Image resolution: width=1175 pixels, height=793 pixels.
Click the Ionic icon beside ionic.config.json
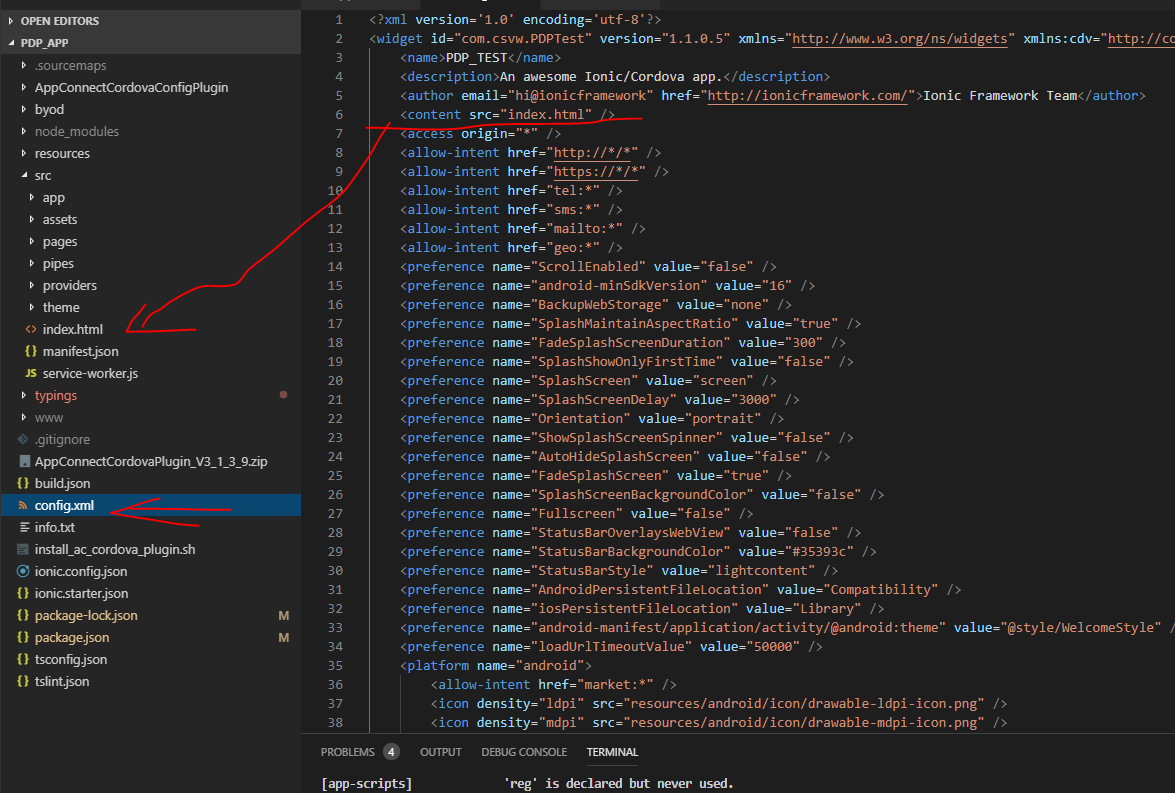[x=23, y=571]
